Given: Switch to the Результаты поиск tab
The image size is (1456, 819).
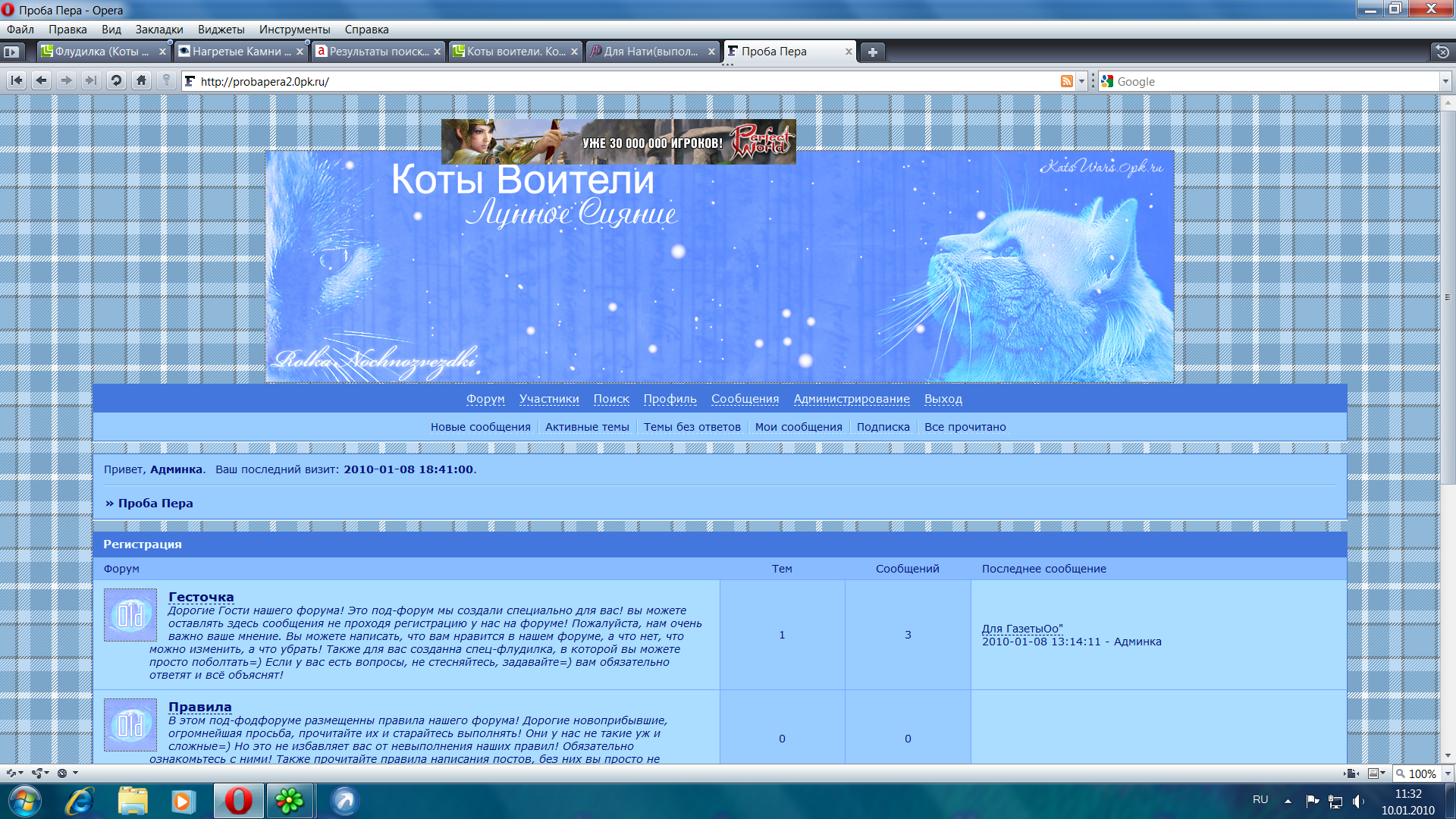Looking at the screenshot, I should click(x=378, y=52).
